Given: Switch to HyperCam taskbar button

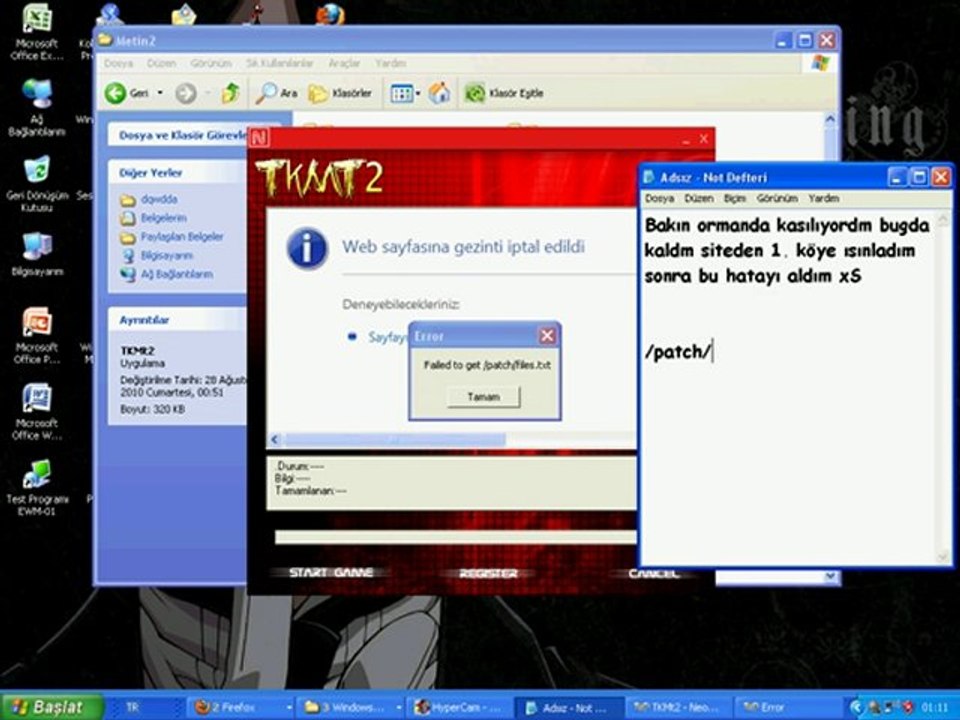Looking at the screenshot, I should pyautogui.click(x=460, y=708).
